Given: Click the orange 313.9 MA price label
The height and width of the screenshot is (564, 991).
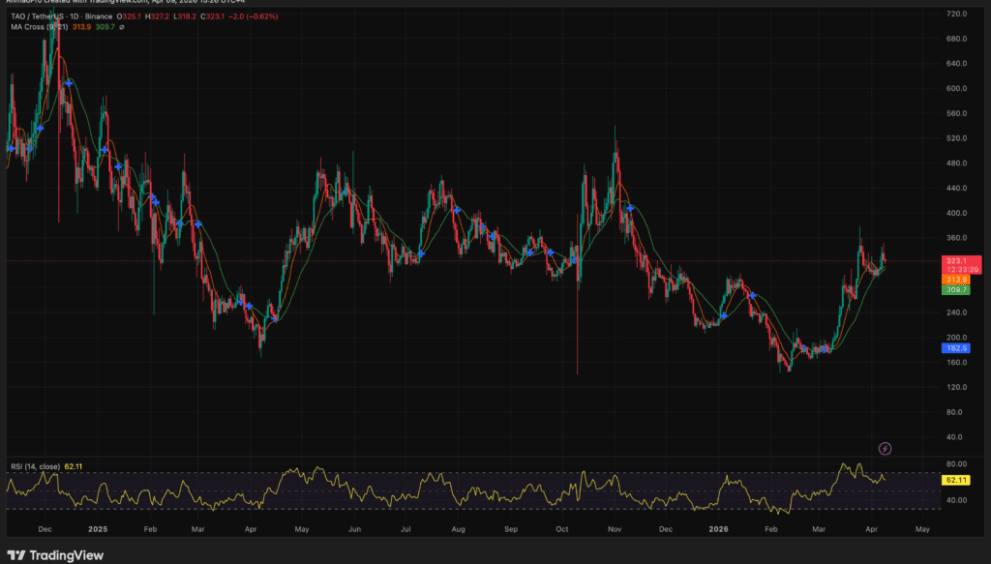Looking at the screenshot, I should point(957,280).
